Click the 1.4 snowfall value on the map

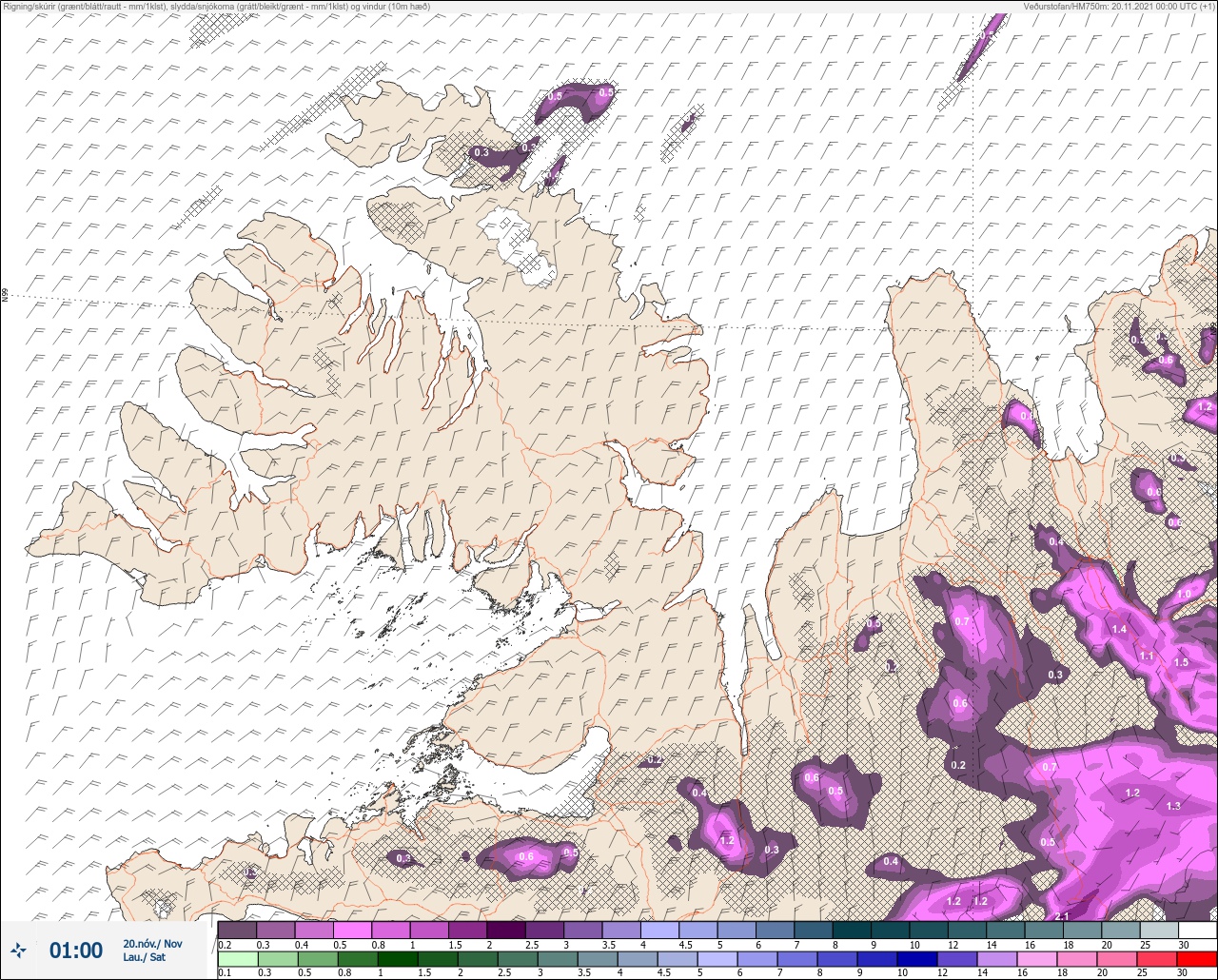(1118, 630)
